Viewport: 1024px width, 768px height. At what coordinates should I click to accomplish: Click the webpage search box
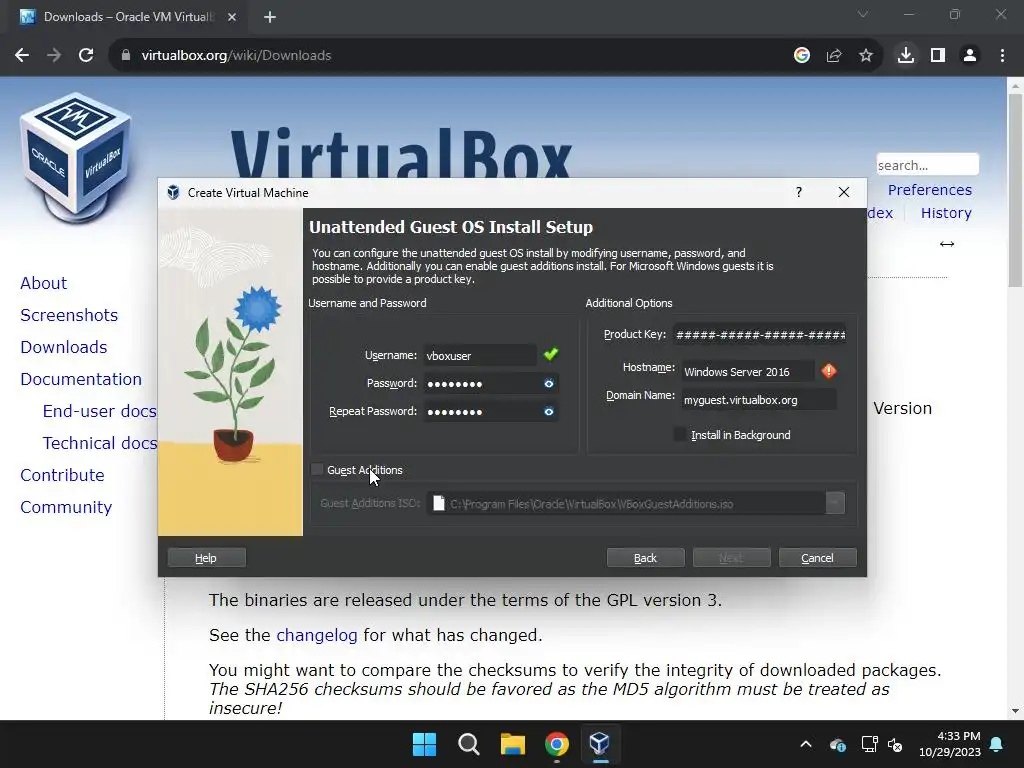(x=927, y=165)
